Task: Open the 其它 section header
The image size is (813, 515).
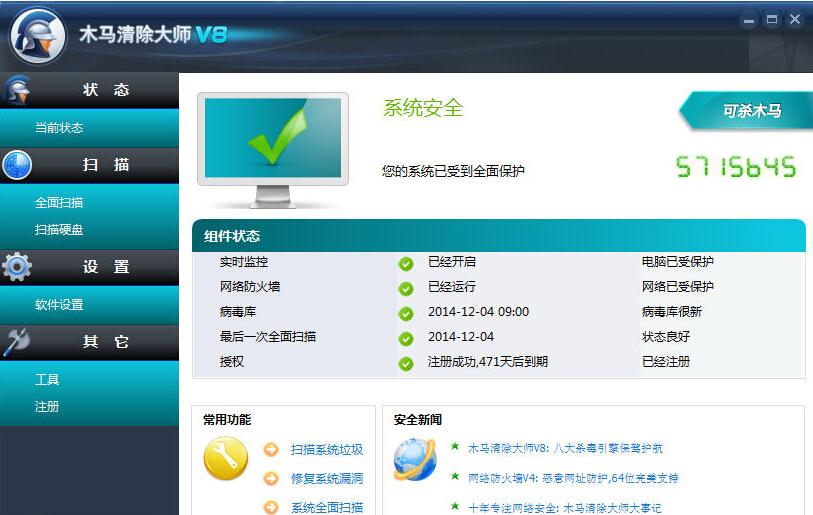Action: 89,342
